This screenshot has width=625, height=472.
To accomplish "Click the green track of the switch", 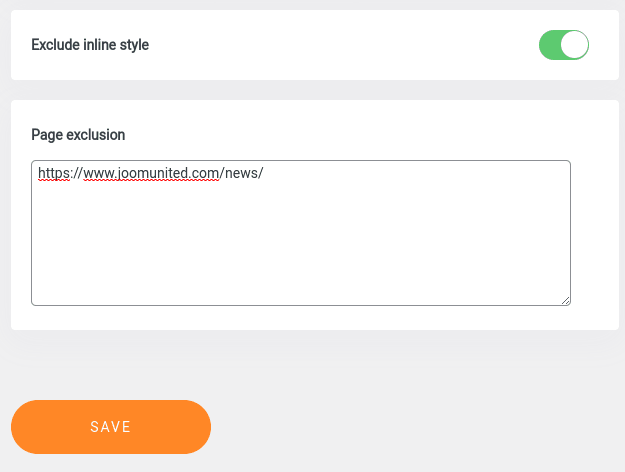I will pos(550,45).
